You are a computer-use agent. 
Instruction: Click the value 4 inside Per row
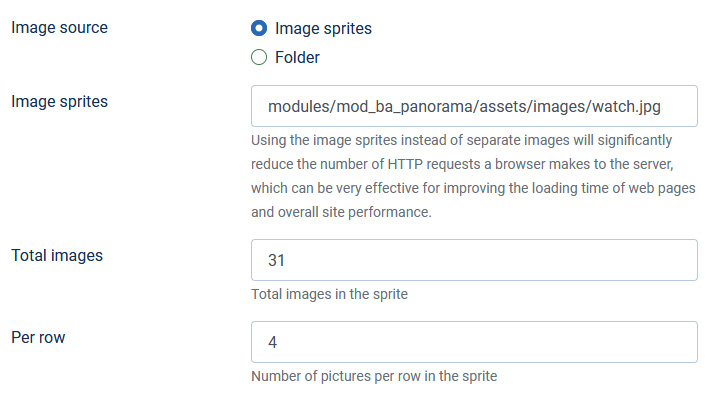click(x=272, y=342)
